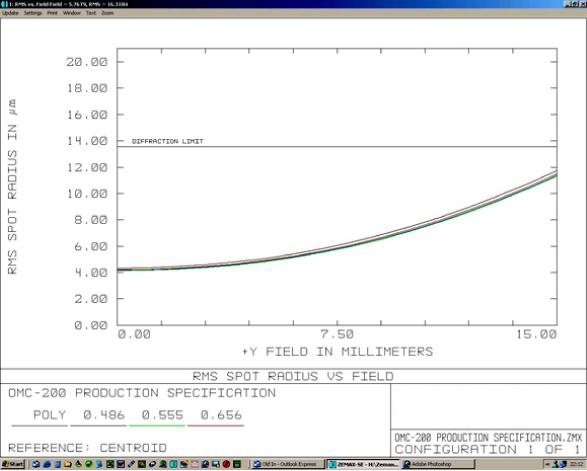Viewport: 587px width, 471px height.
Task: Open the Update menu
Action: 10,13
